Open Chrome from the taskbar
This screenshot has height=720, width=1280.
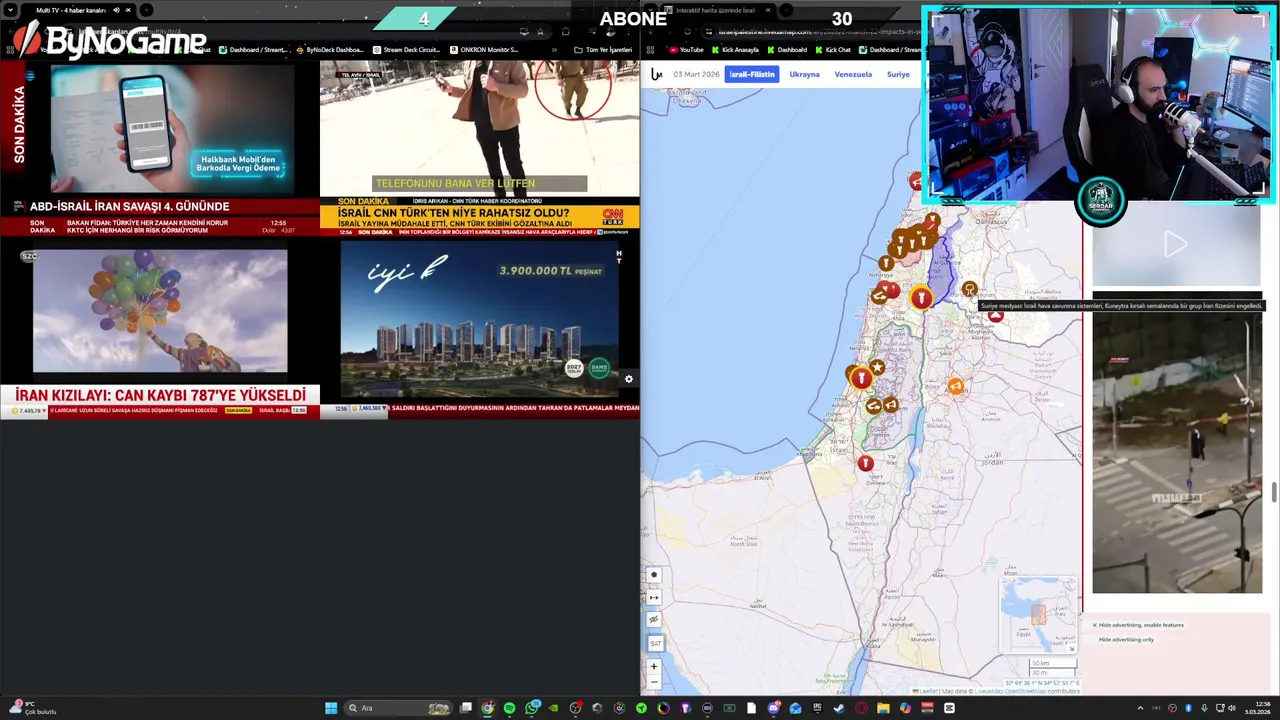487,708
